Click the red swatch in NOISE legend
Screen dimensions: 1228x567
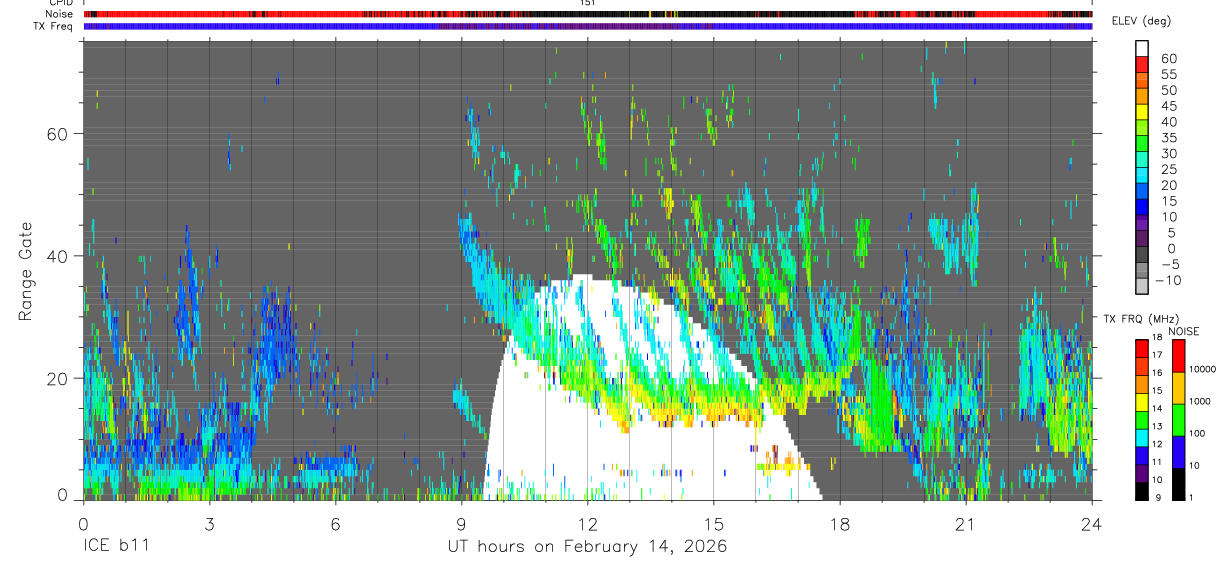coord(1178,356)
